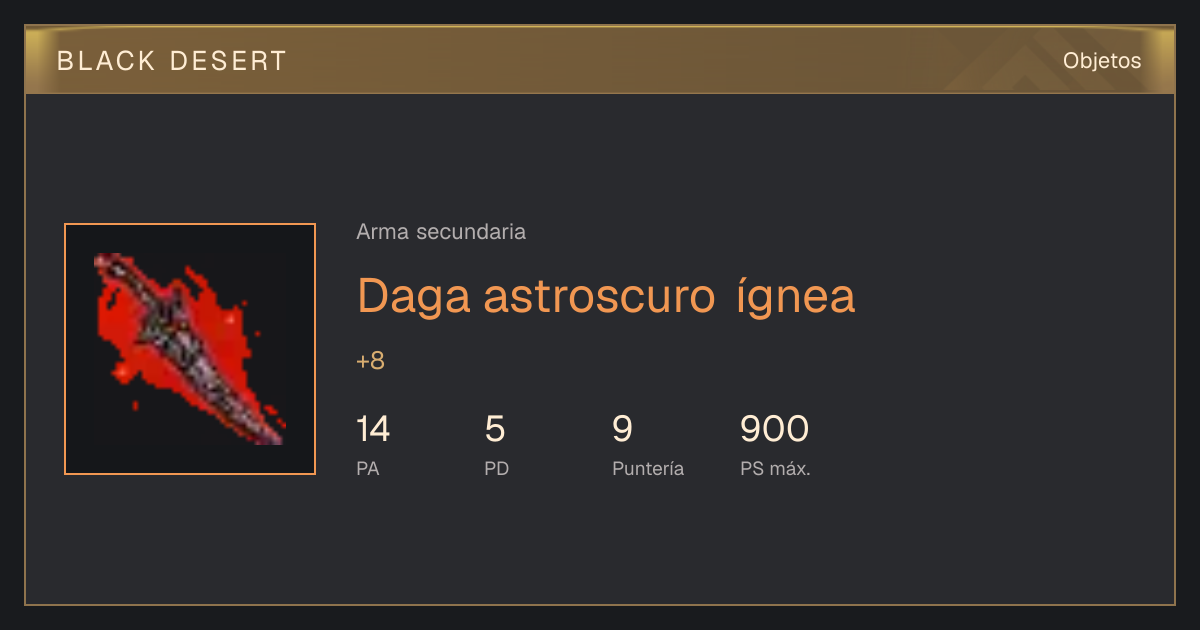The image size is (1200, 630).
Task: Click the +8 enhancement level text
Action: click(370, 361)
